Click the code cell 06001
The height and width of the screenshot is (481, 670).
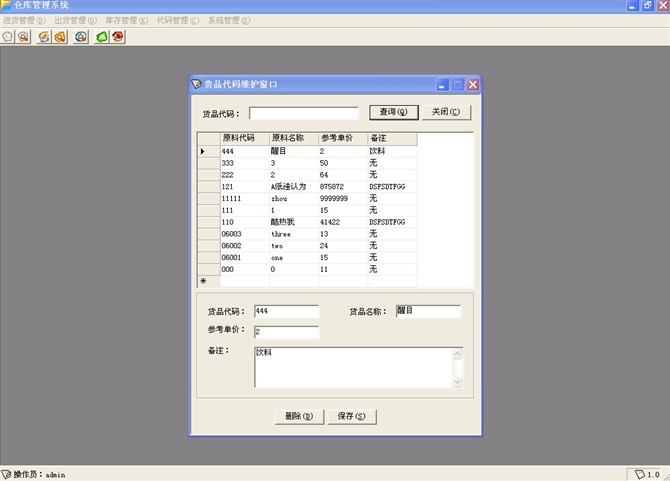pos(245,258)
